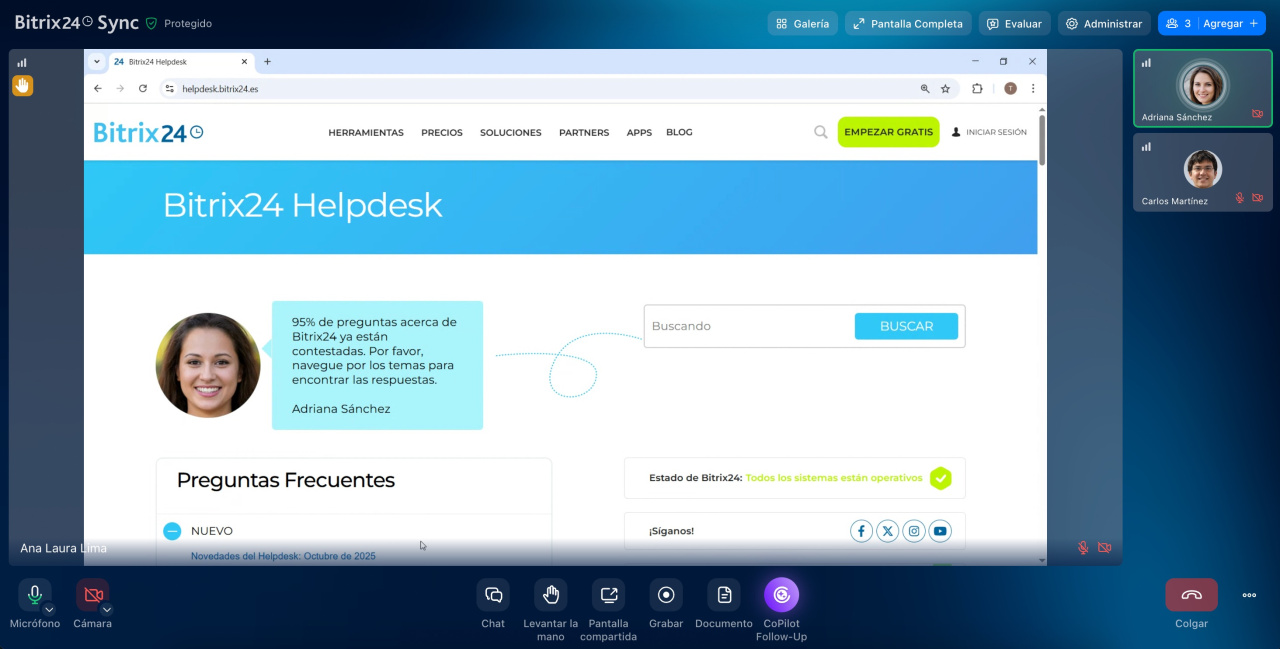This screenshot has width=1280, height=649.
Task: Mute the microphone
Action: click(x=34, y=594)
